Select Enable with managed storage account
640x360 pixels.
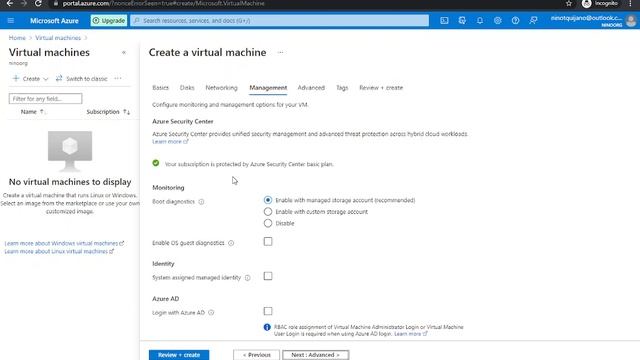(268, 200)
